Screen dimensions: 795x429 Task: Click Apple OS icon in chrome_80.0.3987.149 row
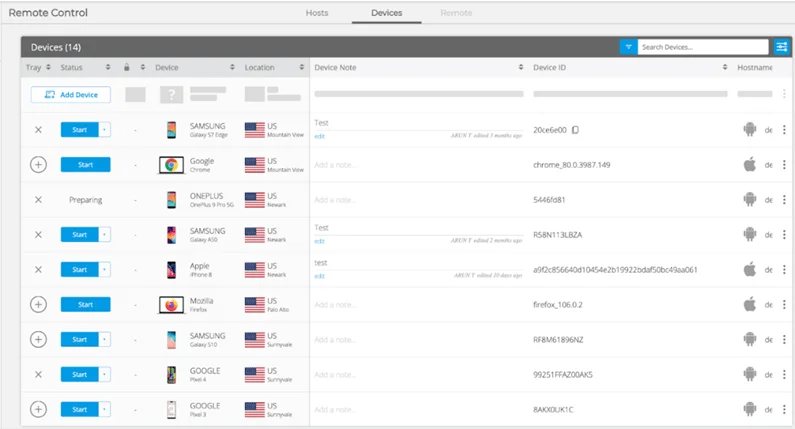click(749, 164)
